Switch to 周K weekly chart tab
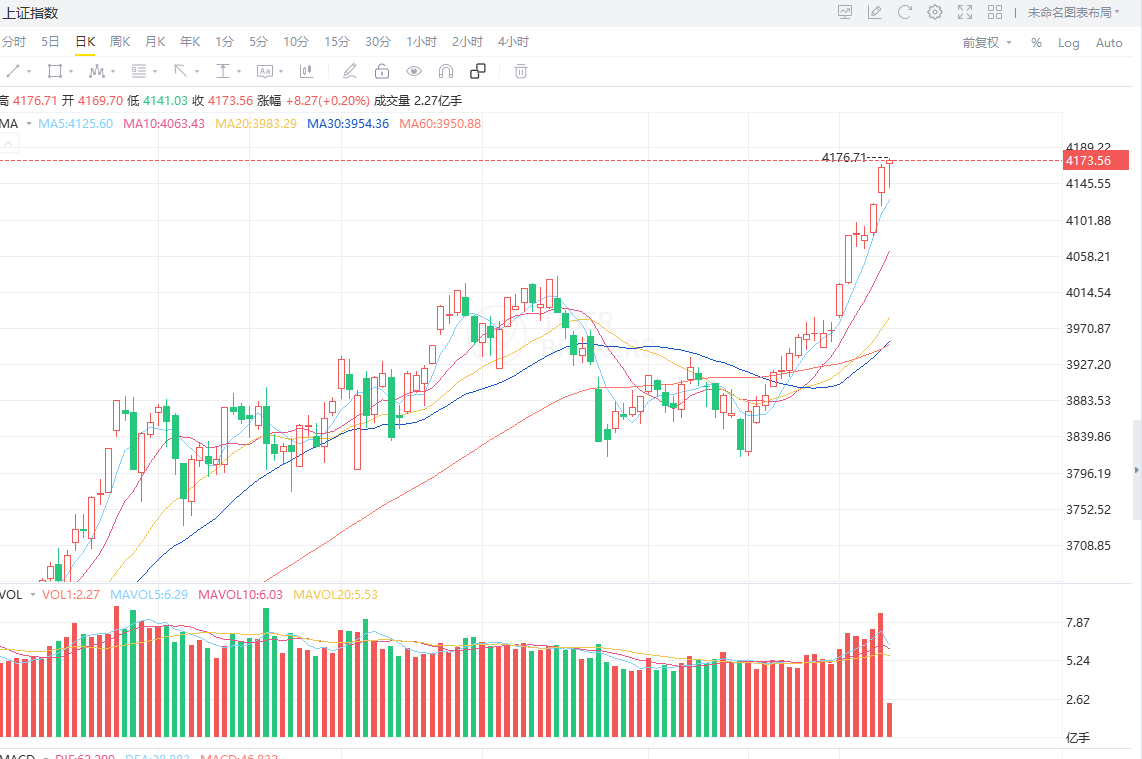The width and height of the screenshot is (1142, 759). pos(120,42)
